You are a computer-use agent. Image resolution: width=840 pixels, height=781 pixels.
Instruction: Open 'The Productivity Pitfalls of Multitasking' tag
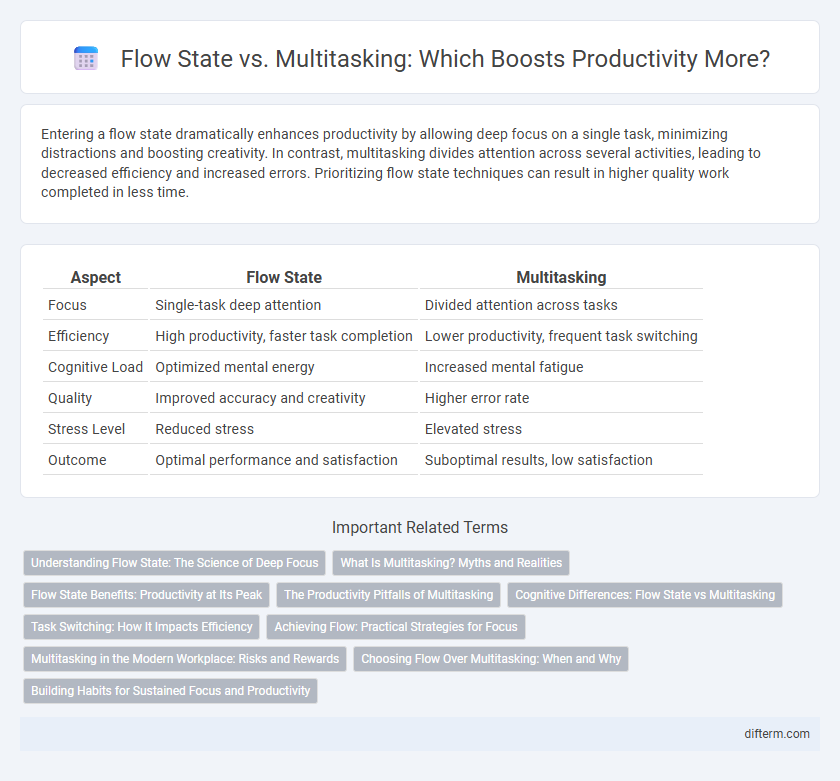tap(388, 595)
